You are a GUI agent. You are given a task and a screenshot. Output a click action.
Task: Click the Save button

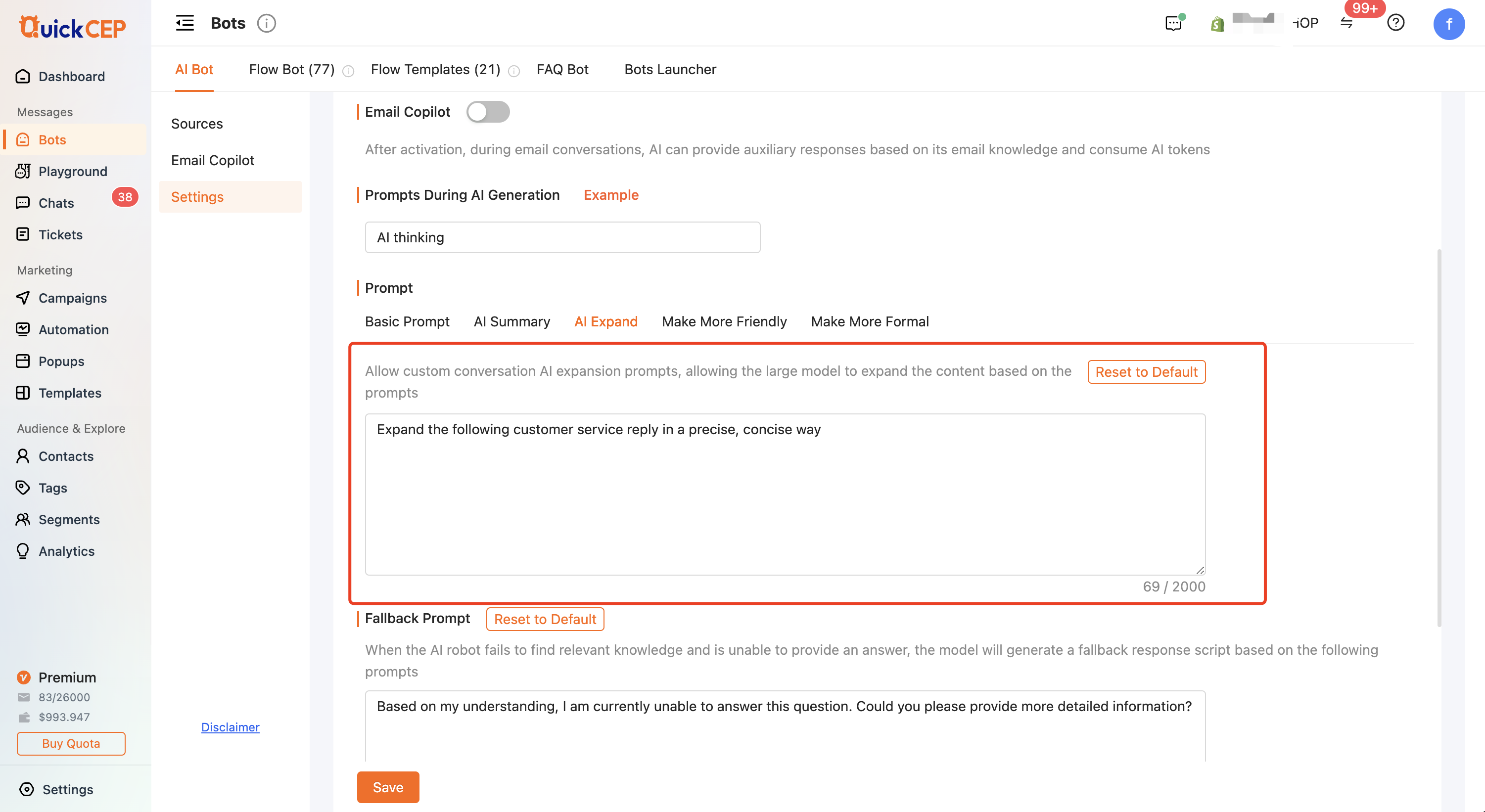coord(388,787)
